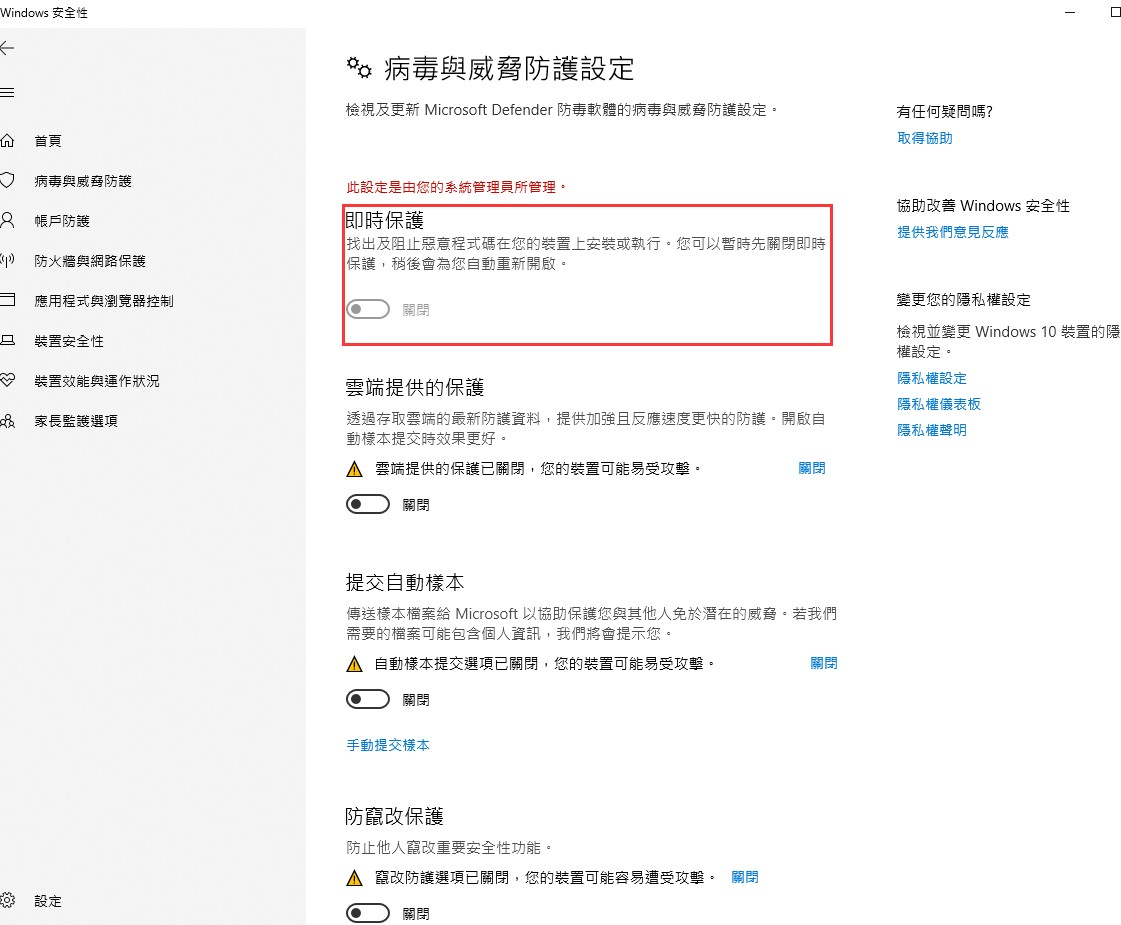Toggle the 防竄改保護 switch
The height and width of the screenshot is (925, 1121).
coord(368,913)
